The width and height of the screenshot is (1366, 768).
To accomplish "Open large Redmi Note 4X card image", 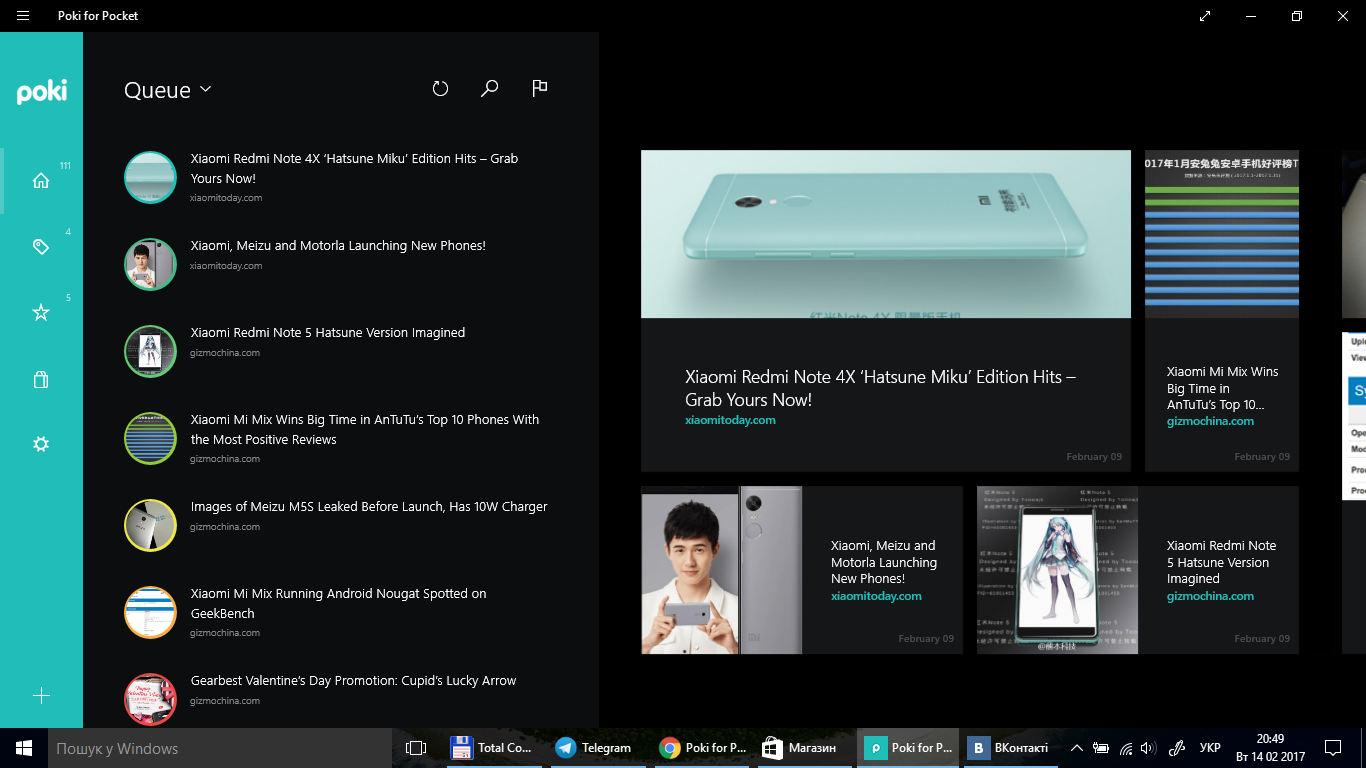I will point(886,234).
